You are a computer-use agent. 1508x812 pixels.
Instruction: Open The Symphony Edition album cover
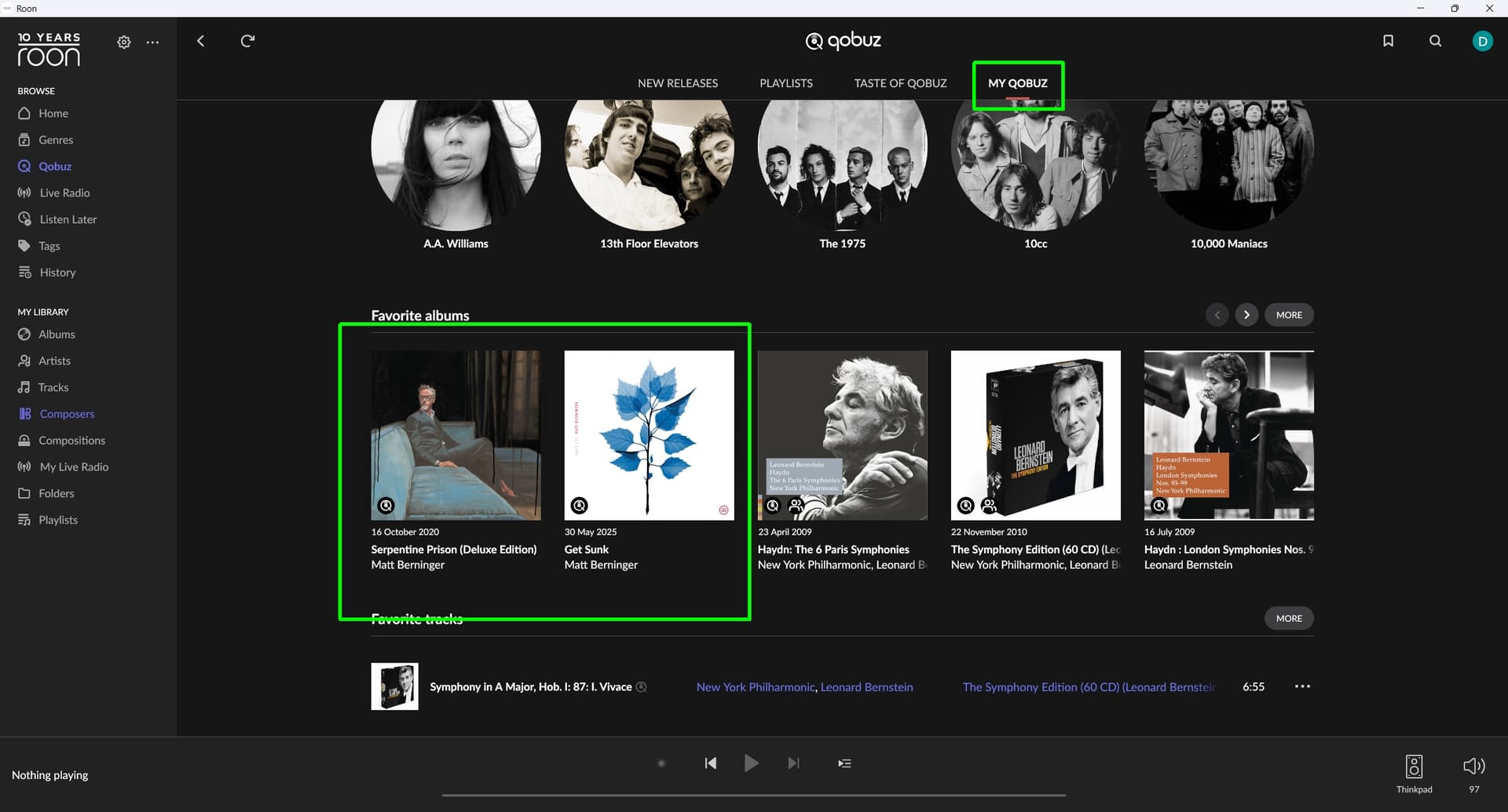coord(1036,435)
